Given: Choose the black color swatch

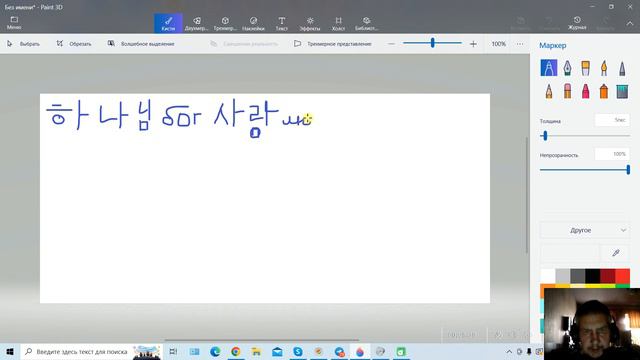Looking at the screenshot, I should (592, 276).
